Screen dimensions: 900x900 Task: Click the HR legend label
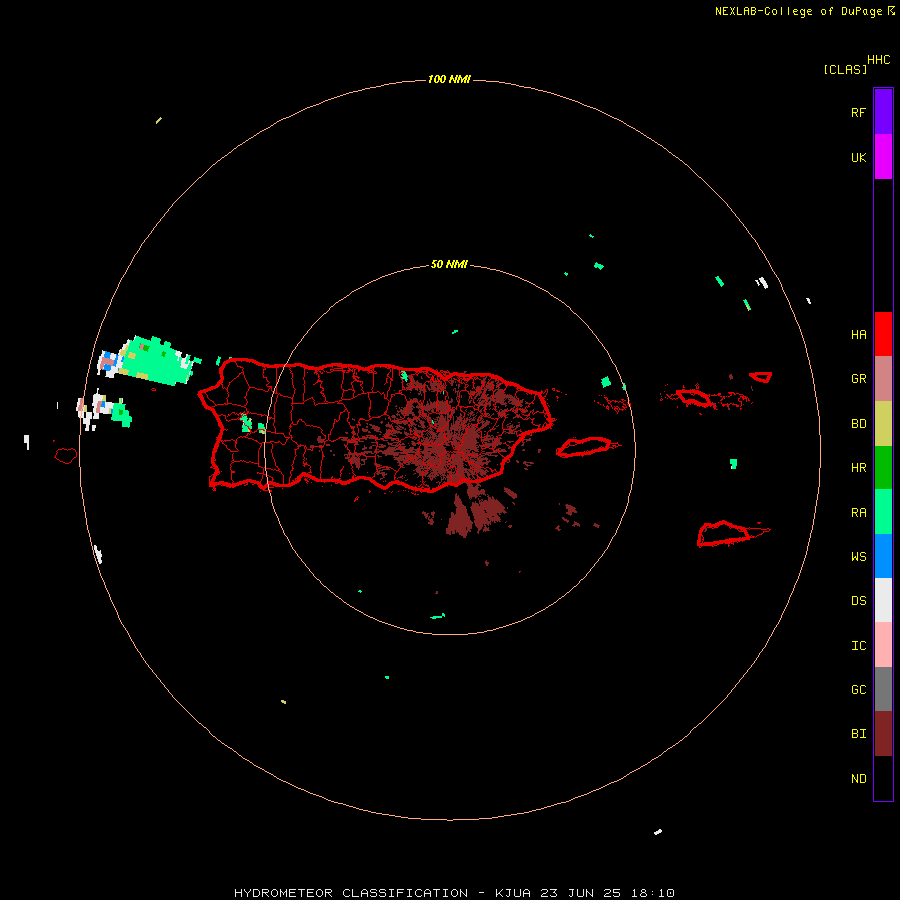(858, 468)
